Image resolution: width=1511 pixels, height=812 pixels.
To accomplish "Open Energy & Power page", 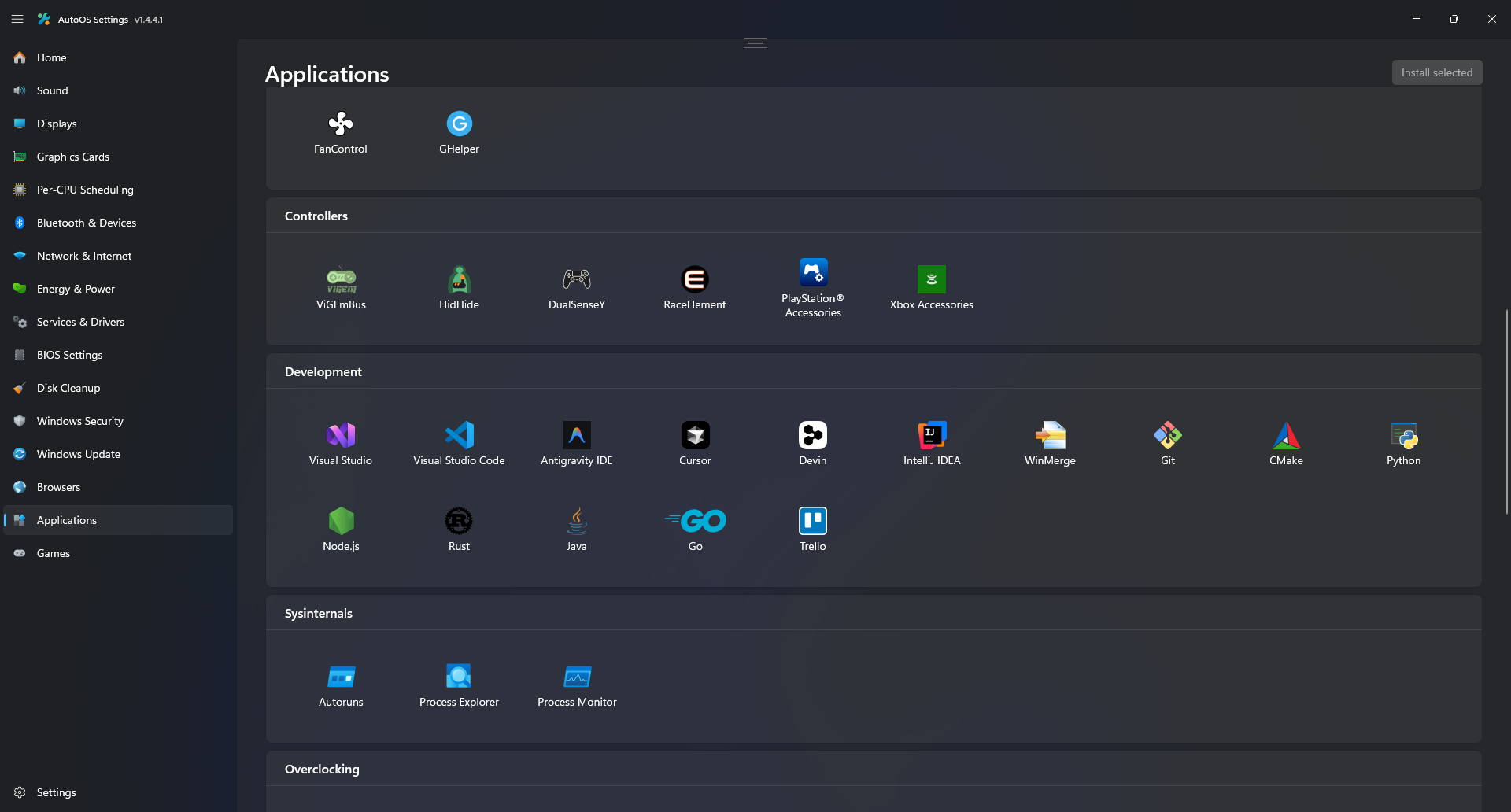I will click(118, 289).
